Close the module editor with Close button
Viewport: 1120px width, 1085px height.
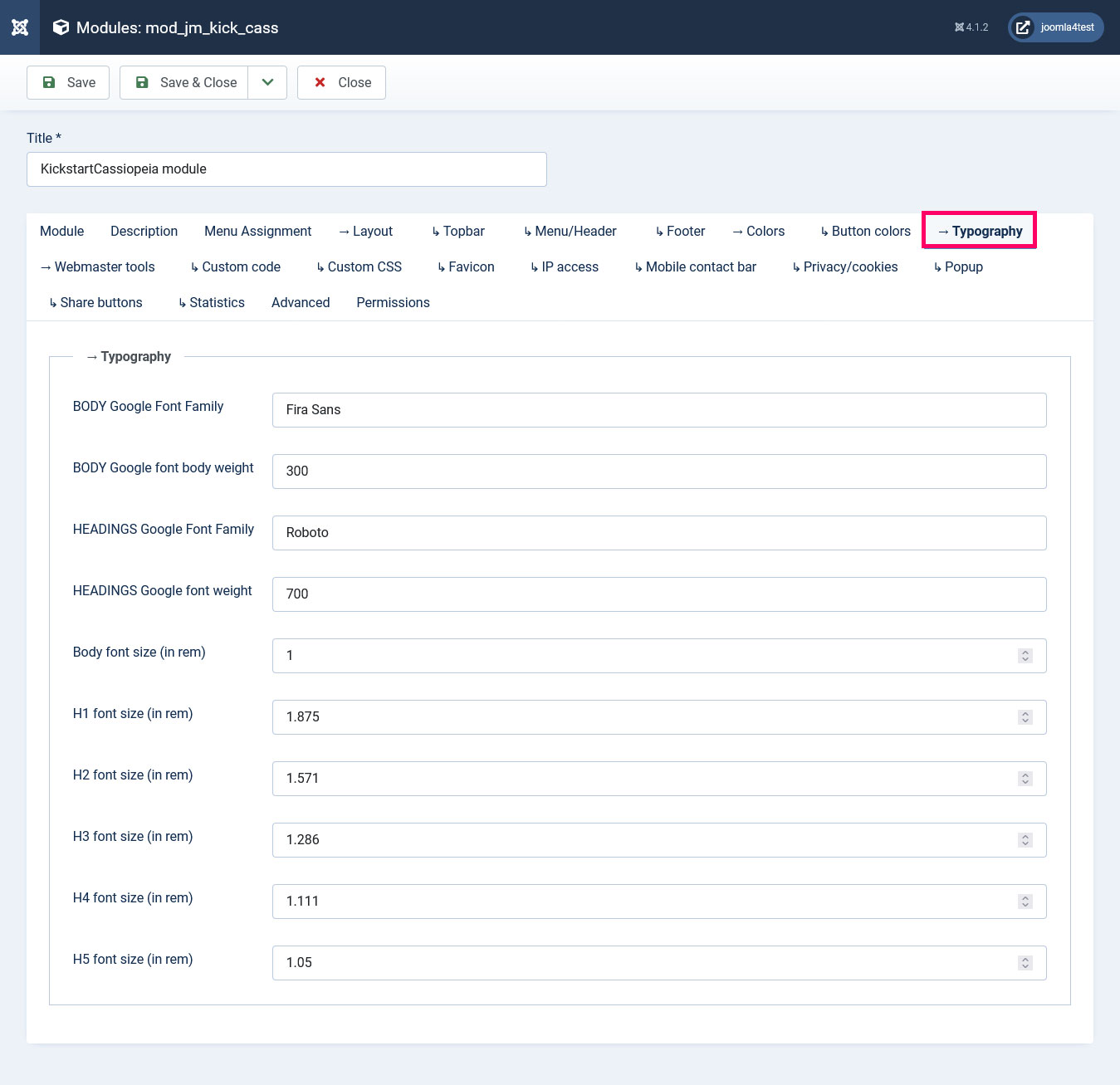[341, 82]
